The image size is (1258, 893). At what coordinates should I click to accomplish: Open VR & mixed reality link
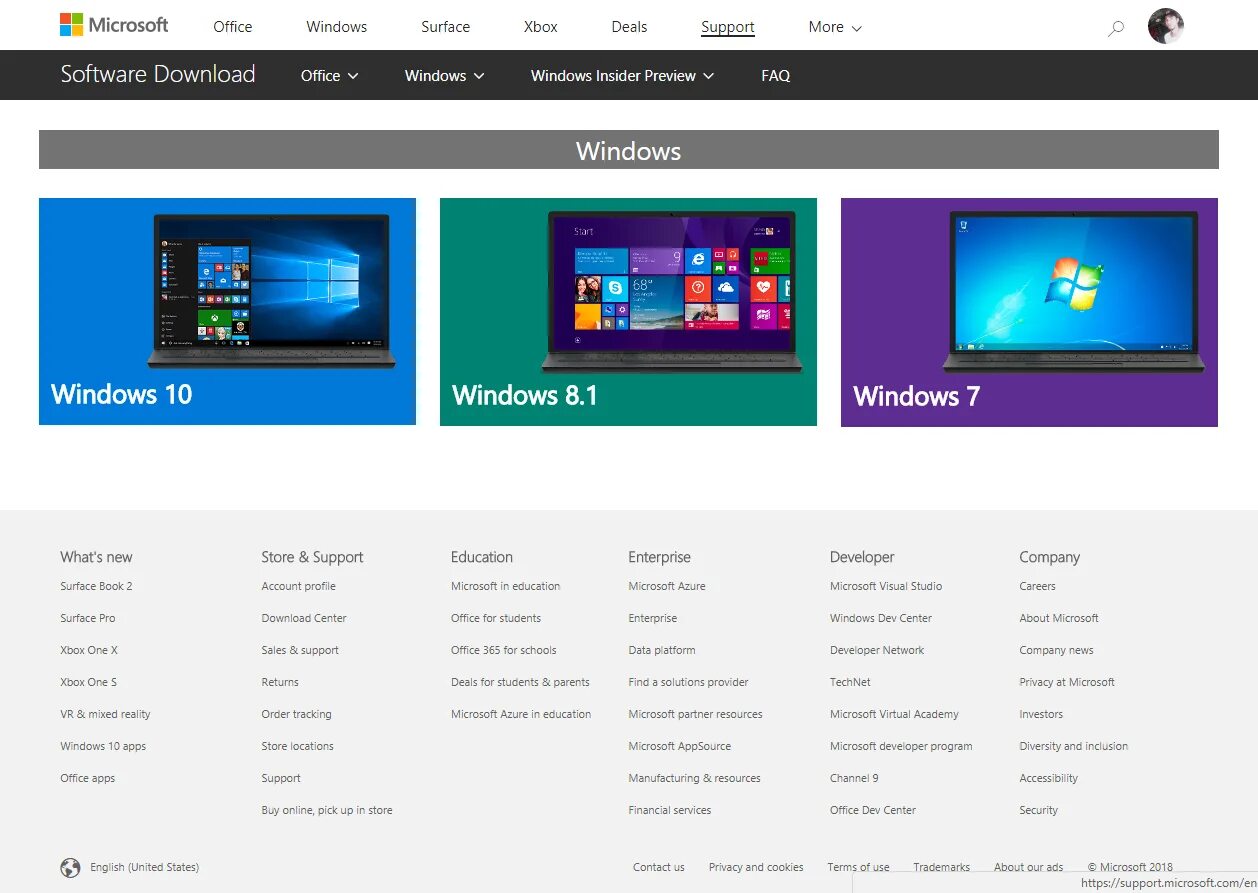pyautogui.click(x=105, y=714)
